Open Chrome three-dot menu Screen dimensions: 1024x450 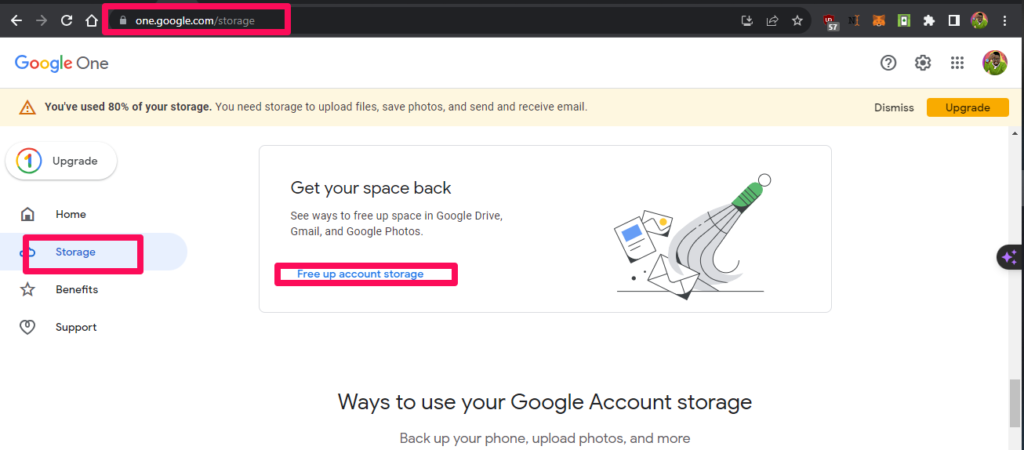[x=1004, y=20]
